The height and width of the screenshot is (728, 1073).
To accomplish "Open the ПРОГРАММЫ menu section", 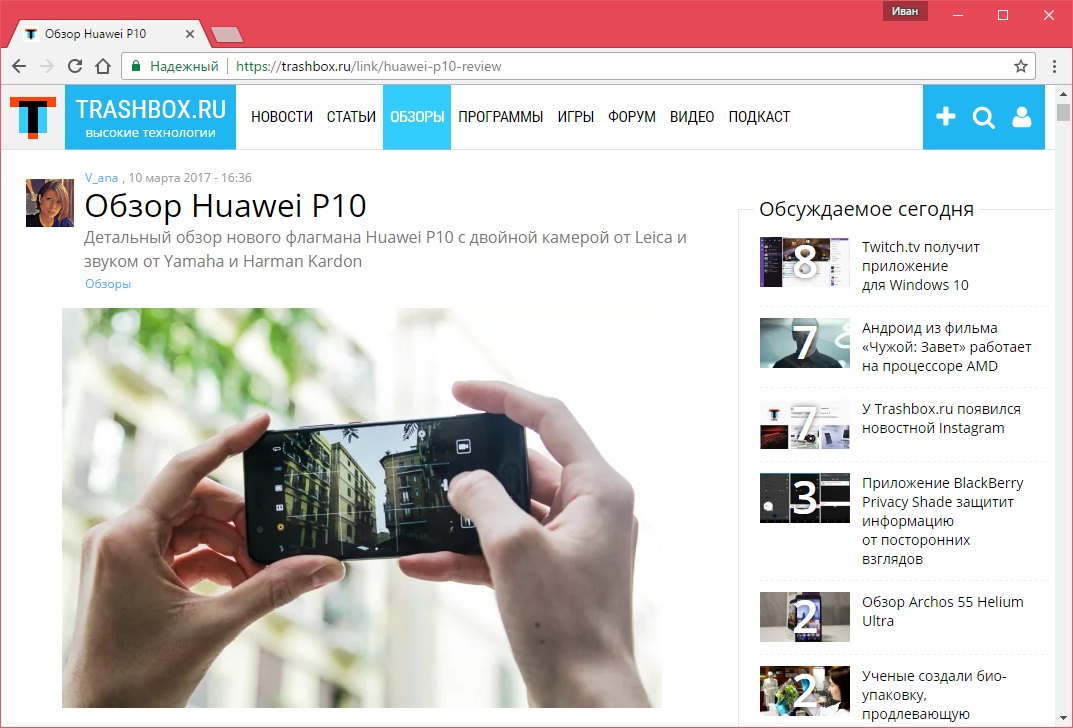I will pos(500,117).
